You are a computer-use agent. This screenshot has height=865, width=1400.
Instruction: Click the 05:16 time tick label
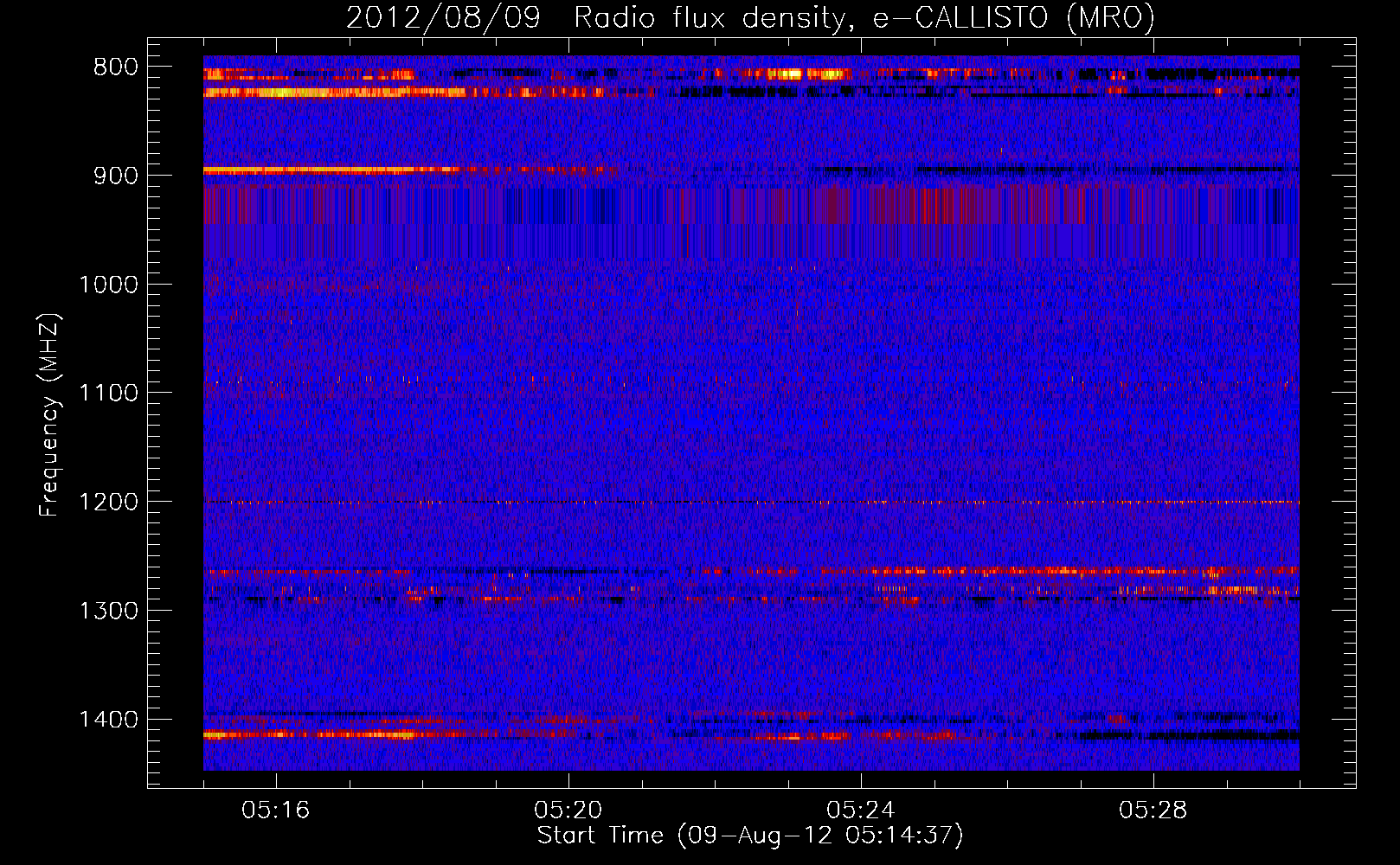click(x=275, y=811)
